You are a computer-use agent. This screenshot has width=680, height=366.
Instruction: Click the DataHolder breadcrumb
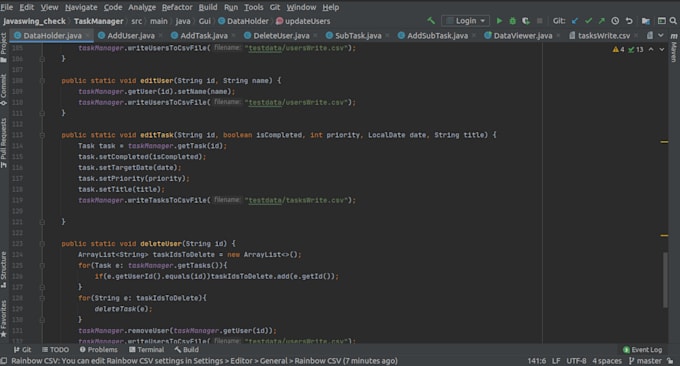243,21
